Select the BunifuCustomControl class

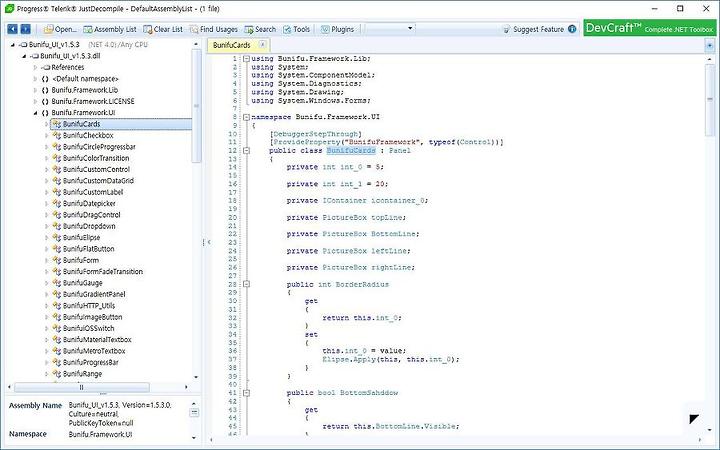[96, 169]
